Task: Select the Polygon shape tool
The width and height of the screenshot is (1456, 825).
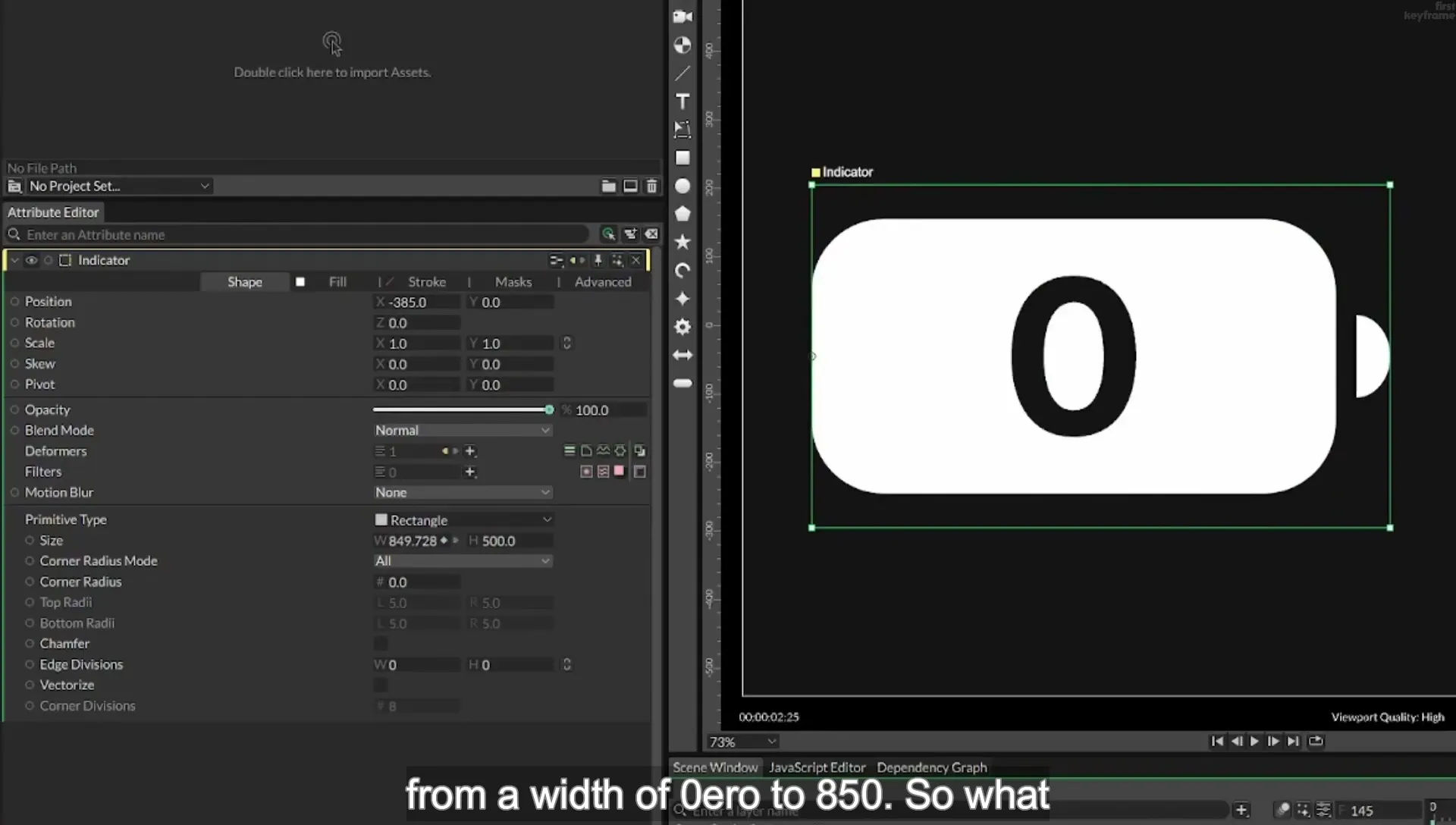Action: pyautogui.click(x=682, y=214)
